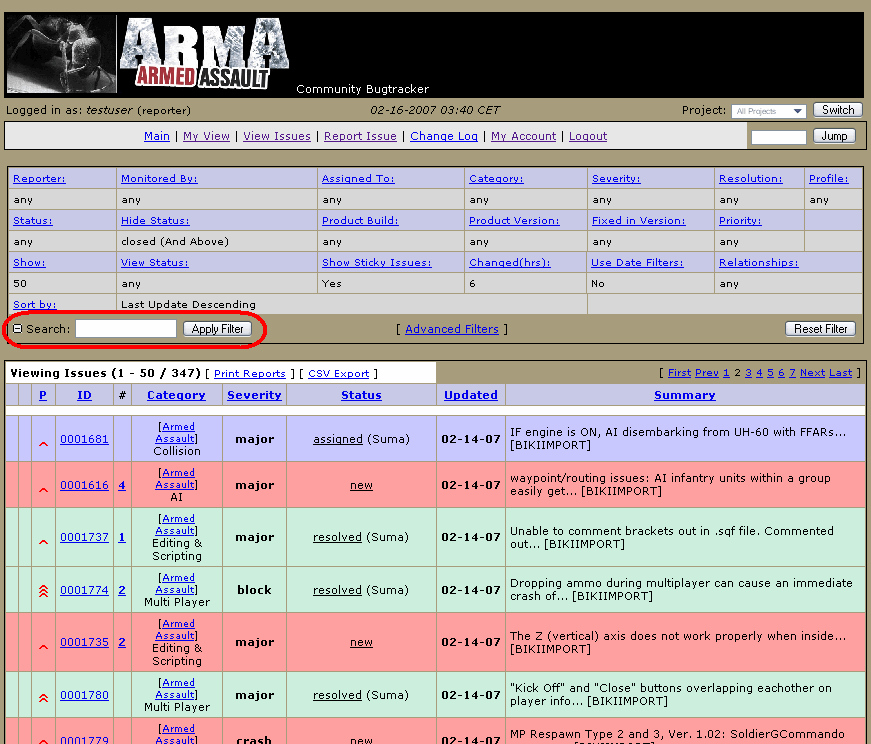Sort issues by Updated column header

(x=471, y=395)
